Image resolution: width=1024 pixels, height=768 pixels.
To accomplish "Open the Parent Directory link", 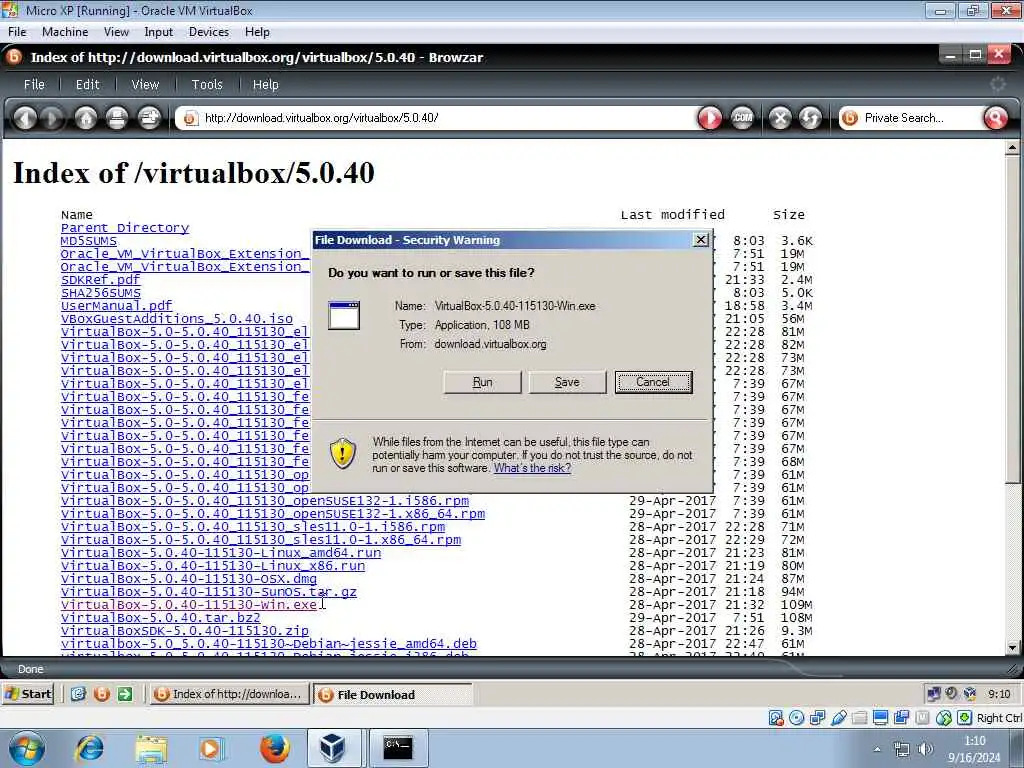I will [125, 228].
